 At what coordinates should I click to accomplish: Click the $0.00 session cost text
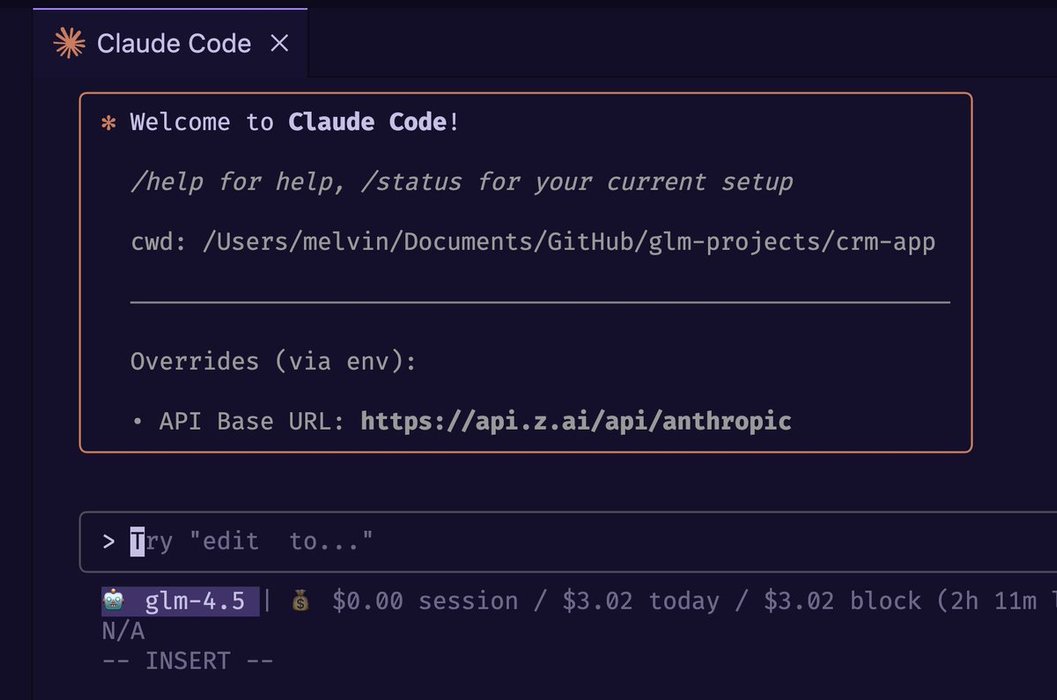pos(425,601)
